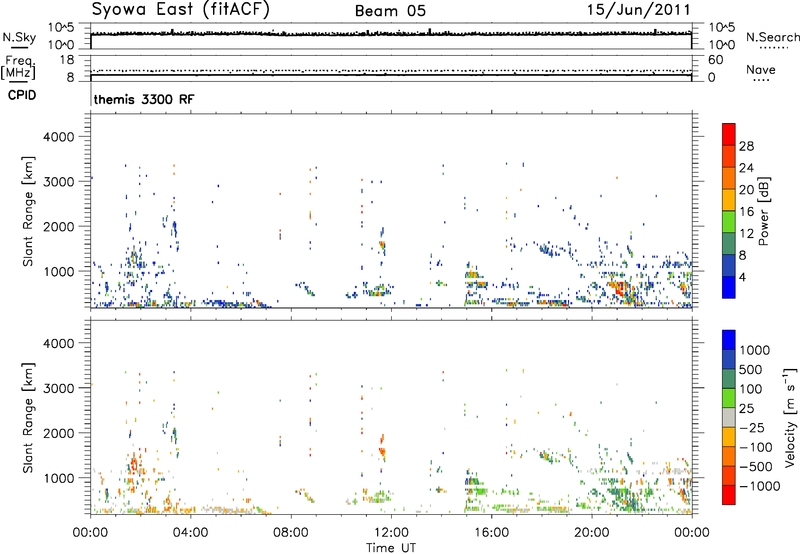Click the "12" tick on power color bar
Image resolution: width=800 pixels, height=554 pixels.
coord(746,234)
